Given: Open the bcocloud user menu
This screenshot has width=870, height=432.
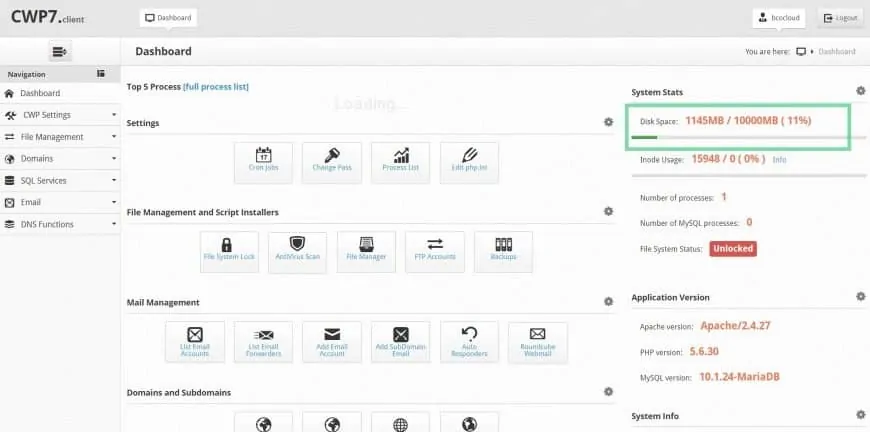Looking at the screenshot, I should (779, 18).
